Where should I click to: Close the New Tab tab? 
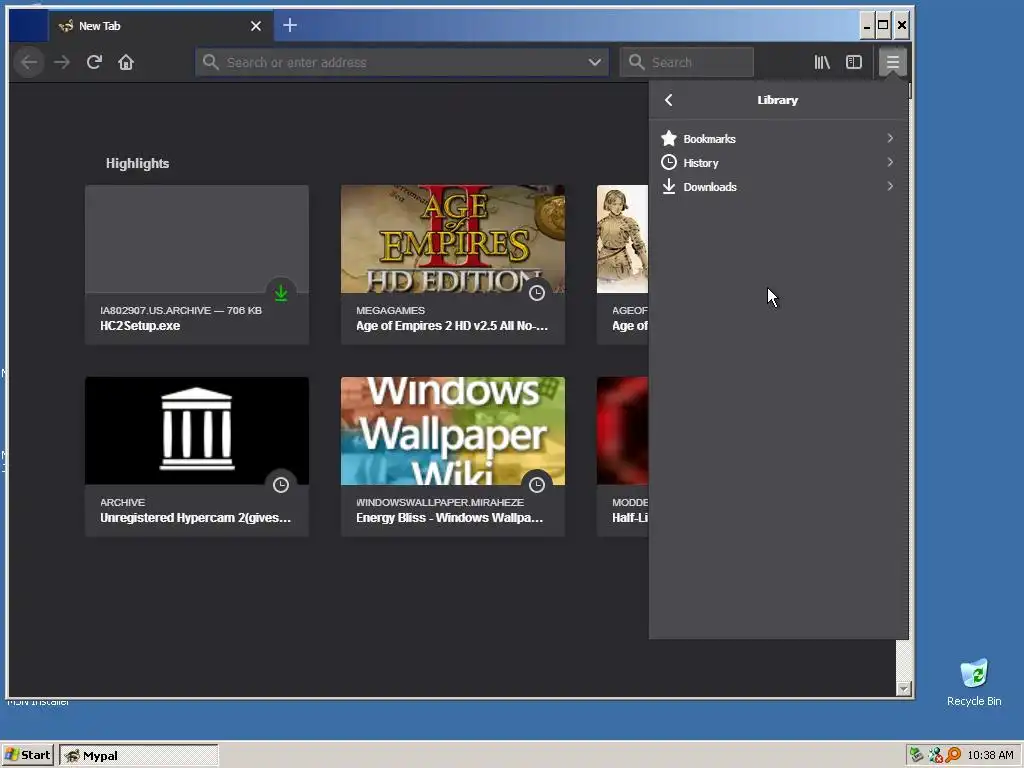(x=256, y=26)
